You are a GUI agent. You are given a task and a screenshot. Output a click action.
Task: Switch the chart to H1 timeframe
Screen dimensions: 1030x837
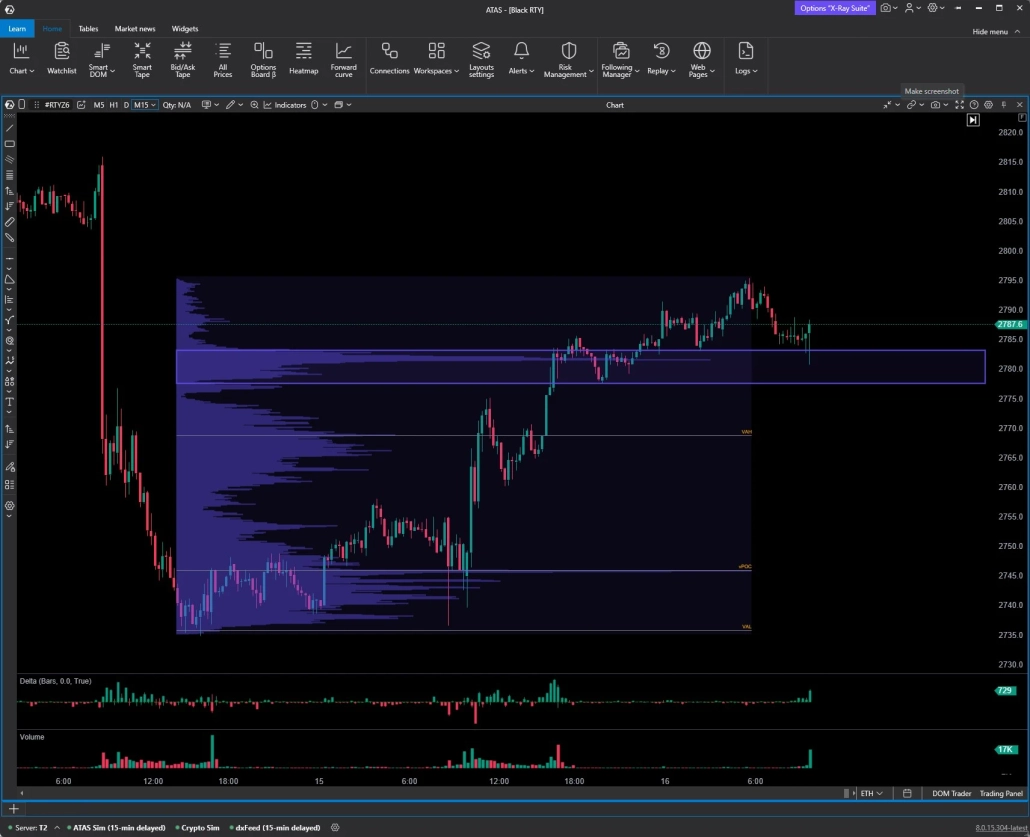tap(114, 105)
